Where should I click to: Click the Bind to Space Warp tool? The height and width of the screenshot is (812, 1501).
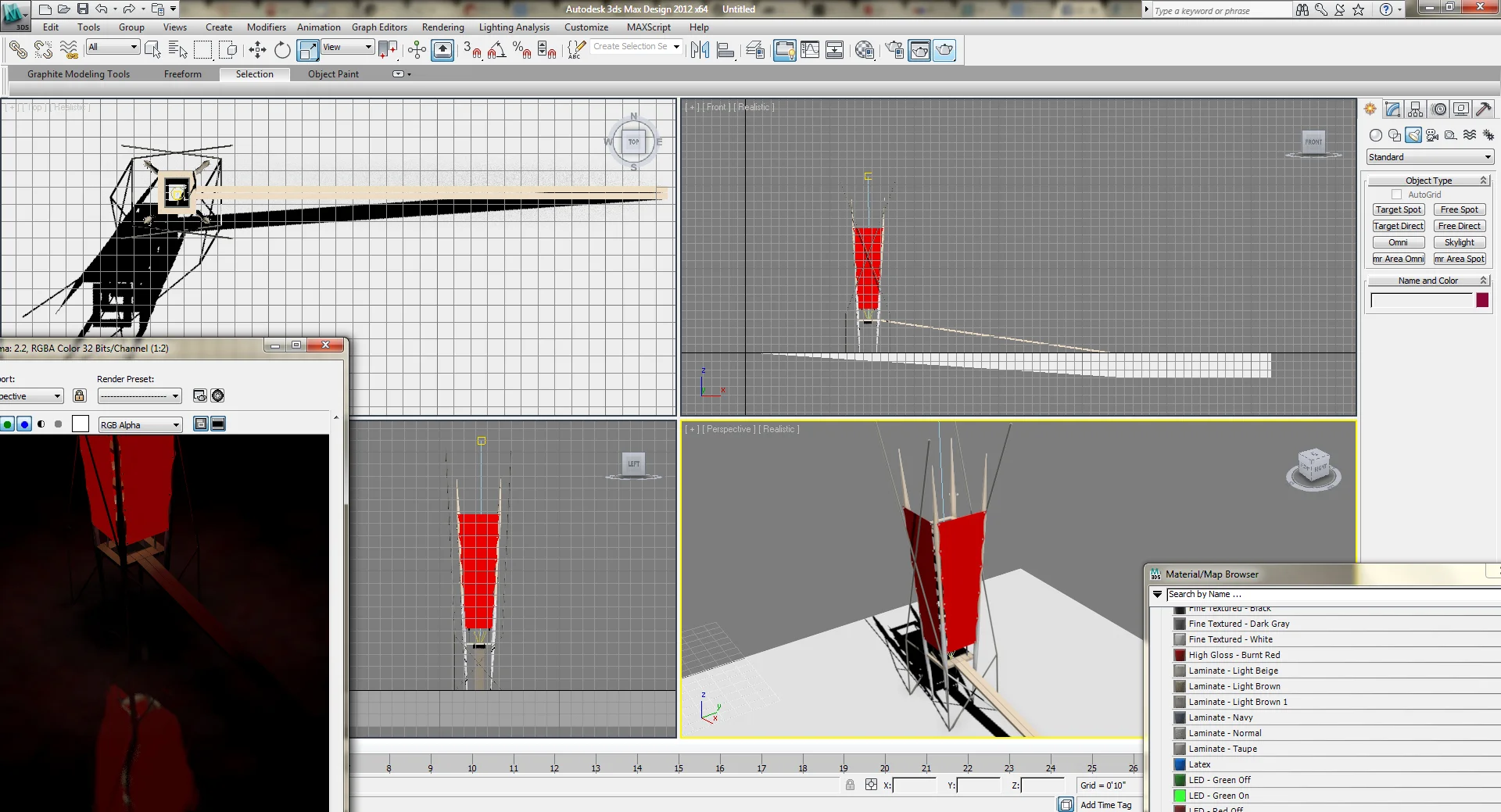69,50
